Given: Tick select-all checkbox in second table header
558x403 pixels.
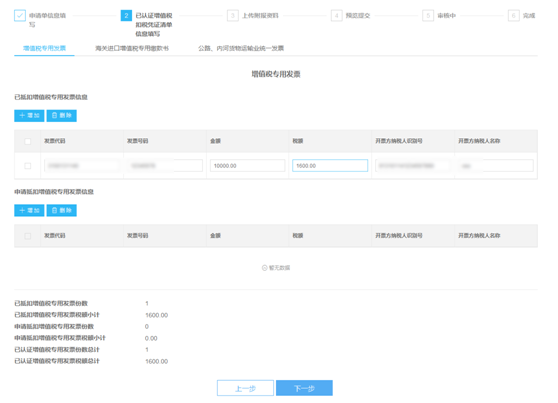Looking at the screenshot, I should pos(27,236).
